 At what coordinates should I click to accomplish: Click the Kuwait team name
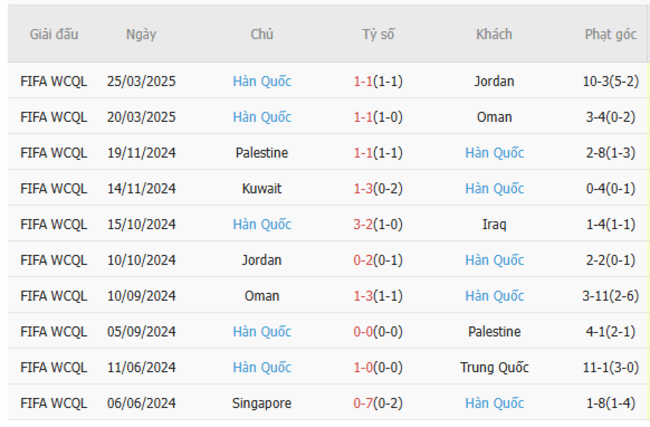(x=262, y=188)
